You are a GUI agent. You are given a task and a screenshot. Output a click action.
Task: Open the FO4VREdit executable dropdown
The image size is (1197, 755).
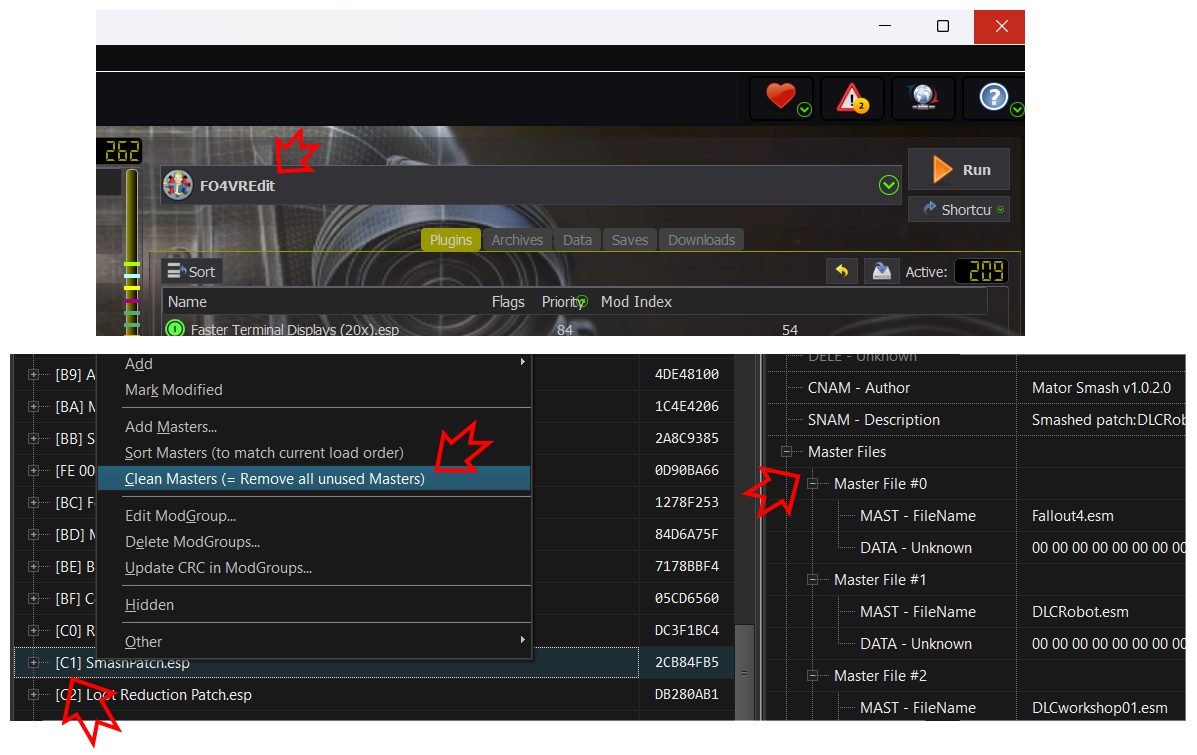(x=888, y=185)
